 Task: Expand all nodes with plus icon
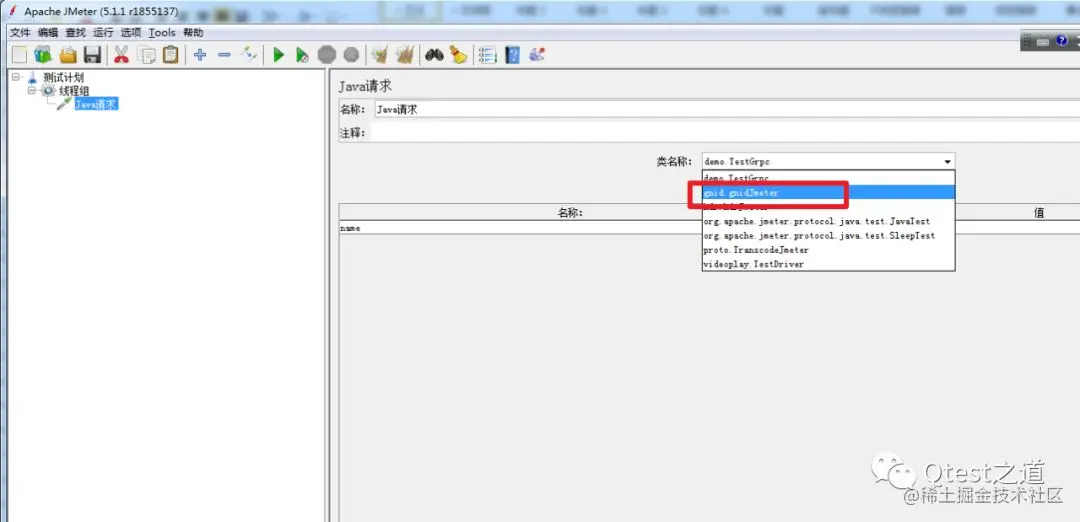[x=200, y=54]
